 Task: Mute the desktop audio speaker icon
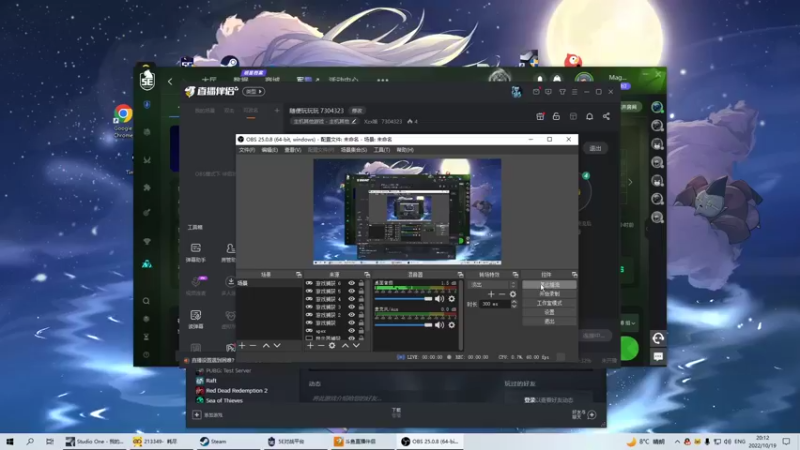pos(439,298)
